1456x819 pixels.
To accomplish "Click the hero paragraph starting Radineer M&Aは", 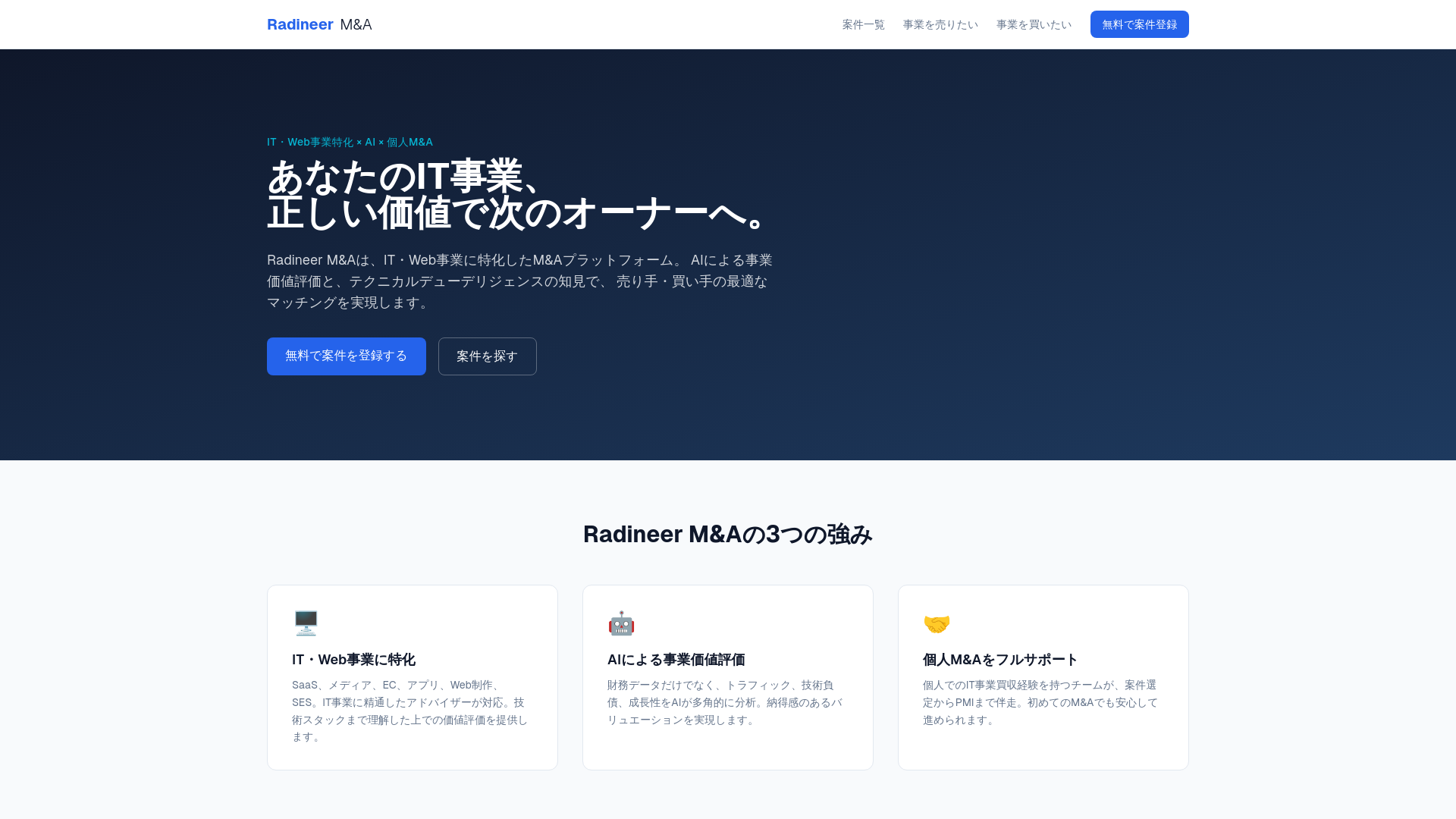I will point(520,281).
